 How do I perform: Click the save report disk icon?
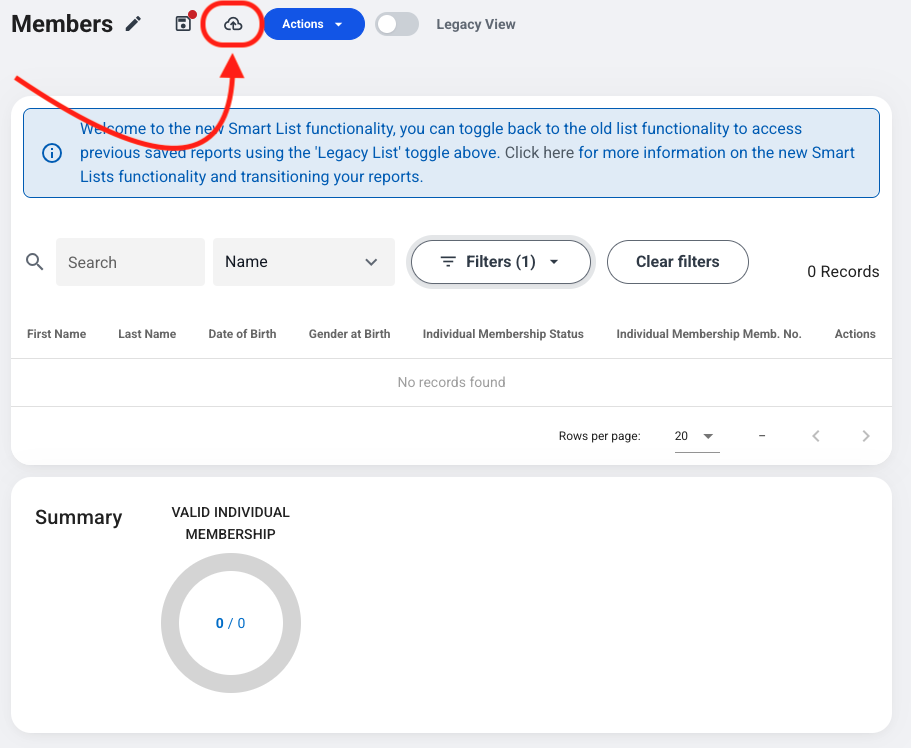pos(184,23)
